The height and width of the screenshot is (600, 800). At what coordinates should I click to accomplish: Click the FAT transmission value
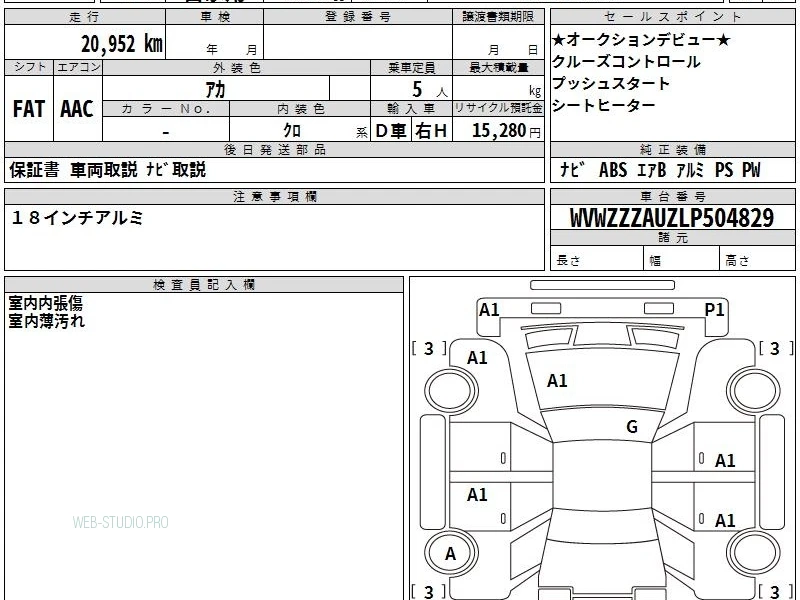coord(29,109)
